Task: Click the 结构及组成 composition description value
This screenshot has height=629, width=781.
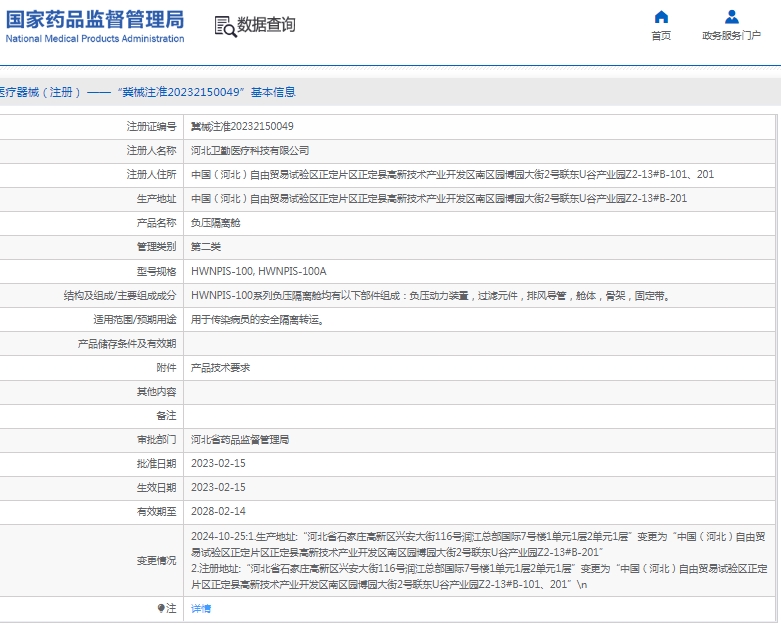Action: pyautogui.click(x=432, y=296)
